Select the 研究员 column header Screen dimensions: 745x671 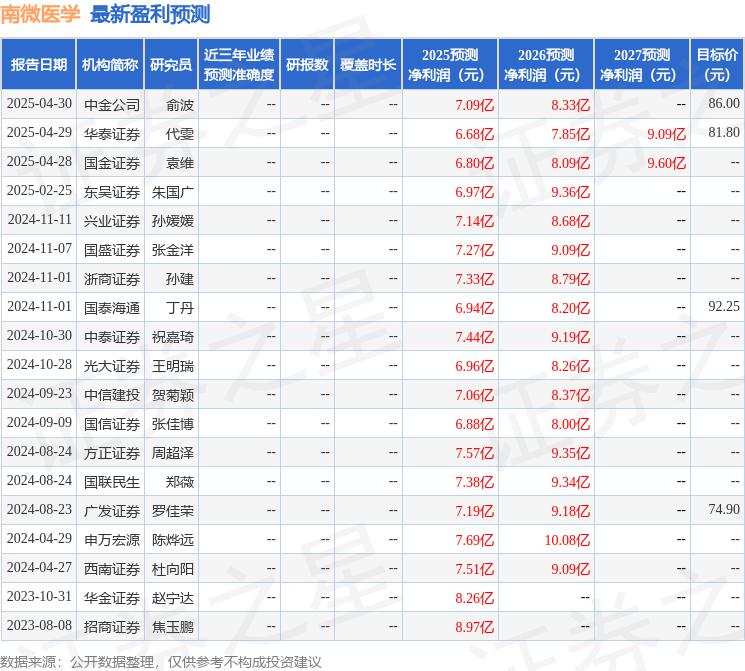pyautogui.click(x=171, y=64)
